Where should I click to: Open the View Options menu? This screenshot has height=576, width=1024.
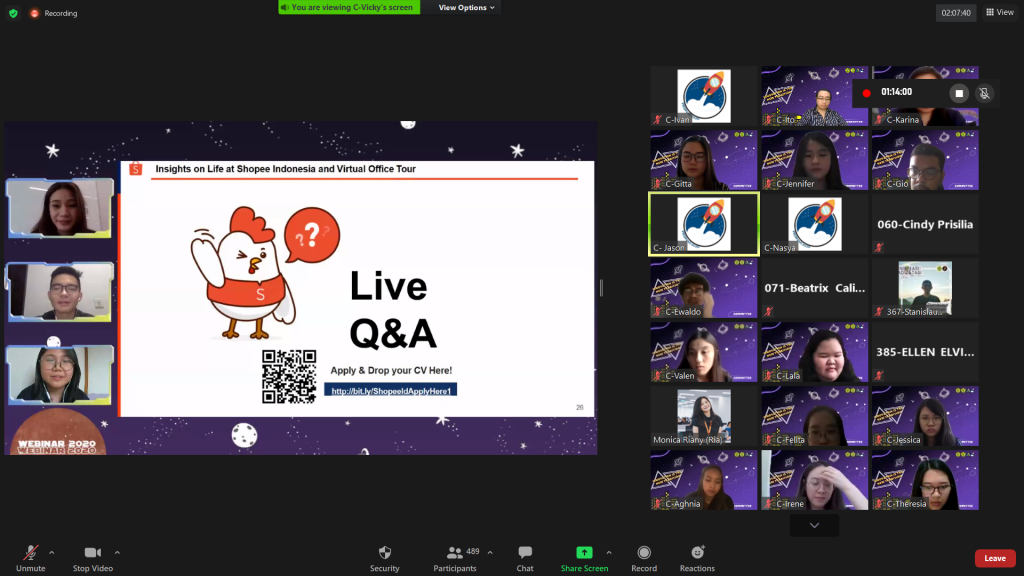pos(466,8)
